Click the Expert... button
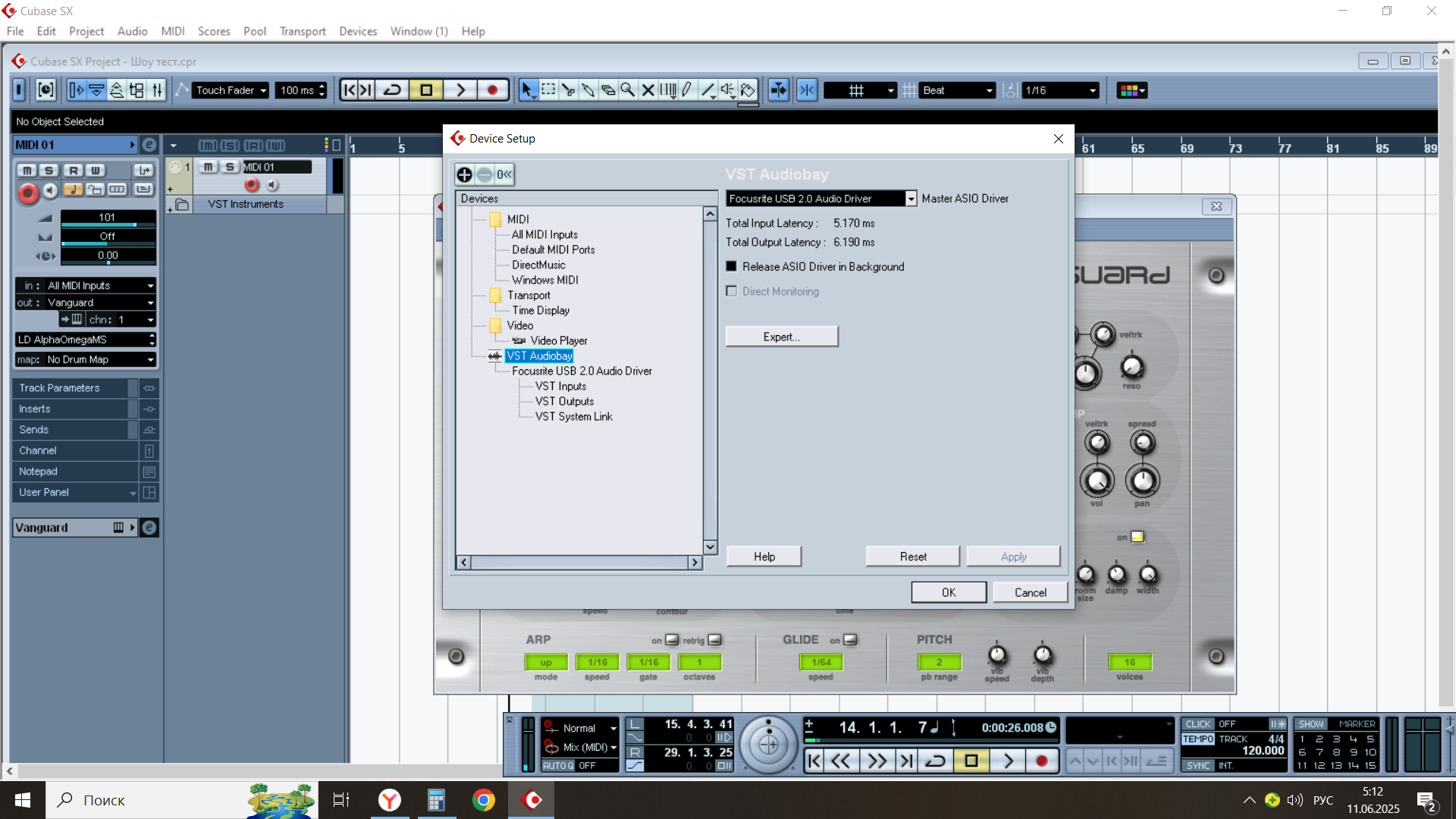1456x819 pixels. pyautogui.click(x=782, y=337)
